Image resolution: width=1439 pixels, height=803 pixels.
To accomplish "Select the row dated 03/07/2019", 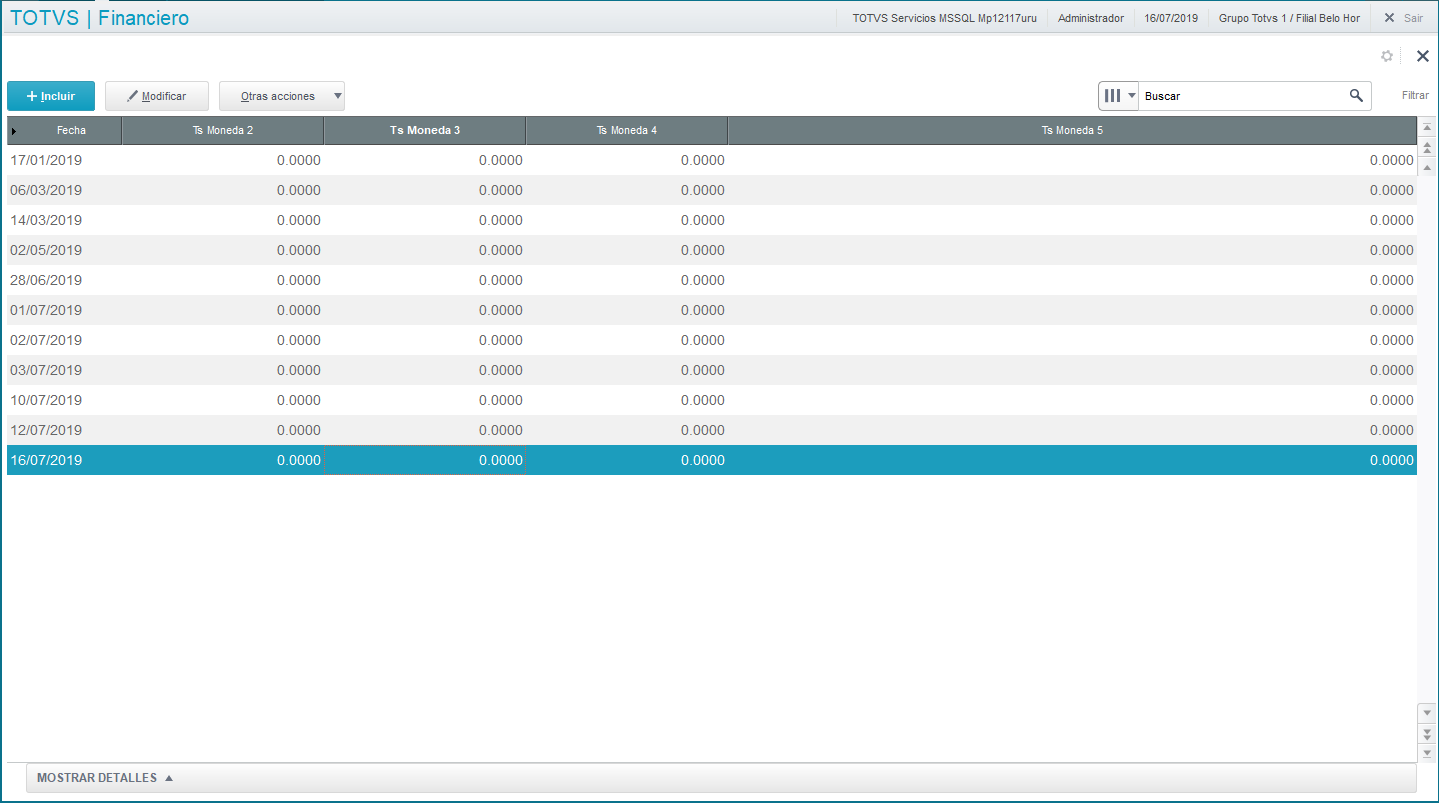I will [712, 370].
